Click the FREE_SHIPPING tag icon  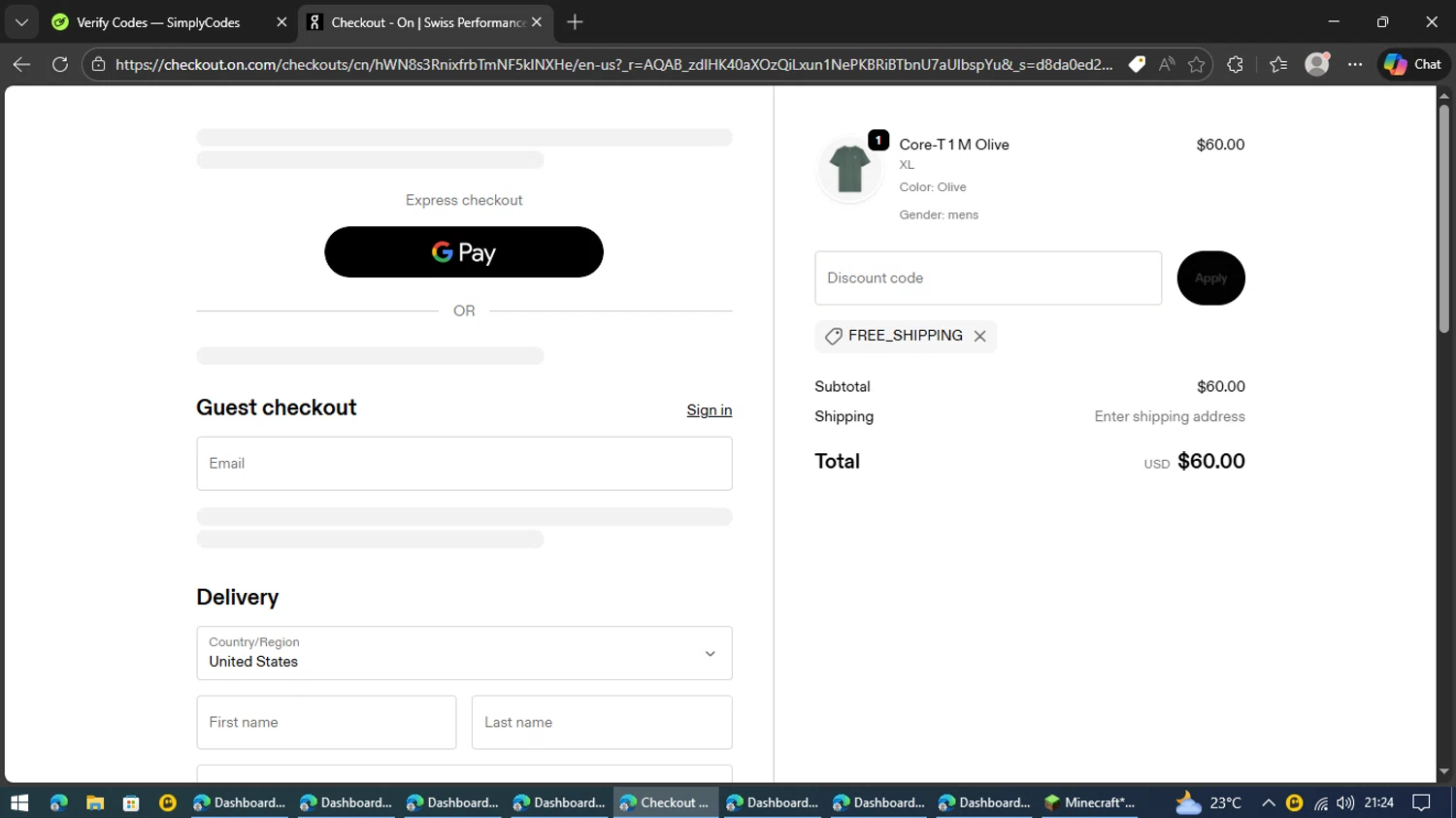tap(833, 336)
